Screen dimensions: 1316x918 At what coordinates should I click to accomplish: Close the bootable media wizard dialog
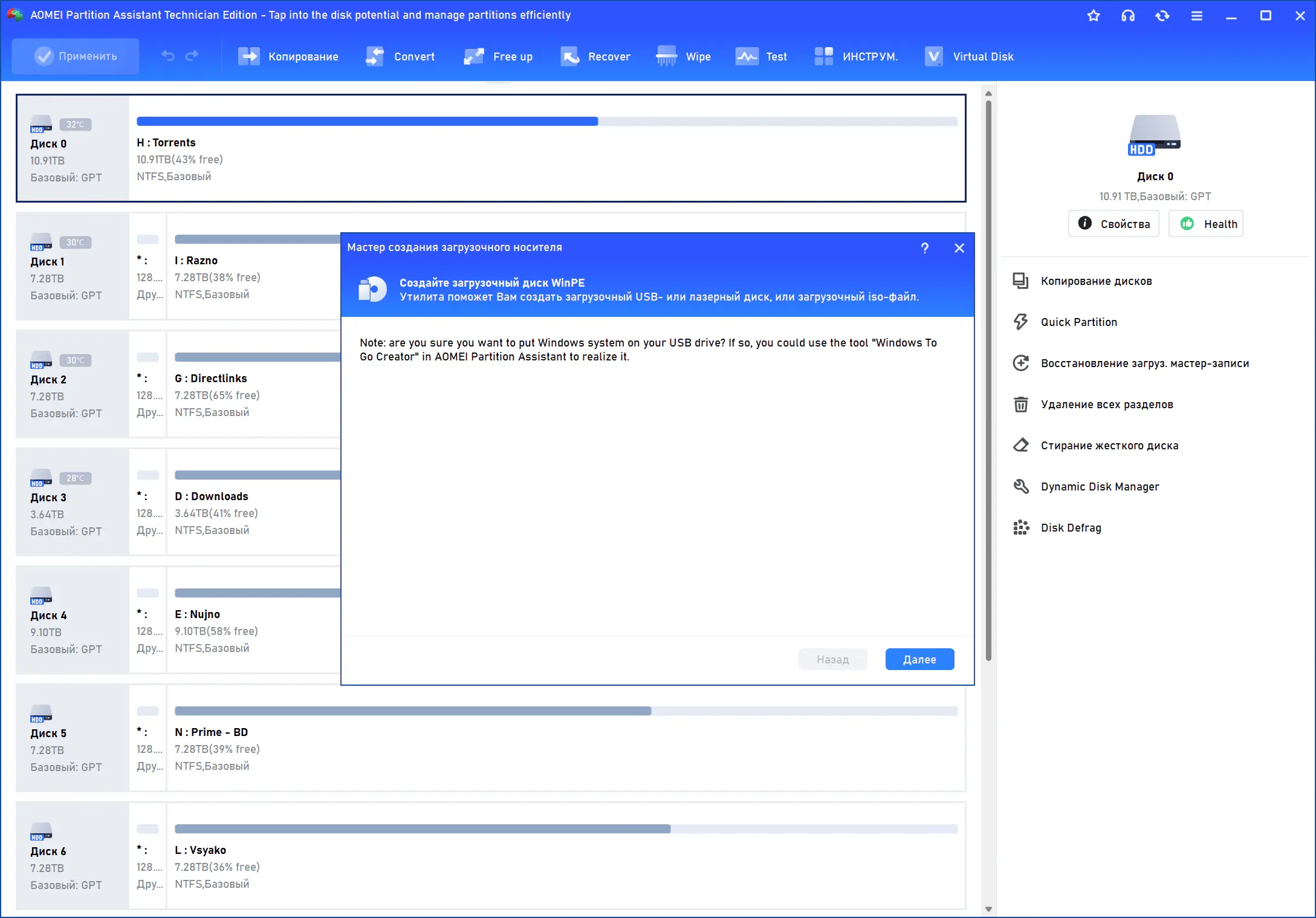[959, 248]
